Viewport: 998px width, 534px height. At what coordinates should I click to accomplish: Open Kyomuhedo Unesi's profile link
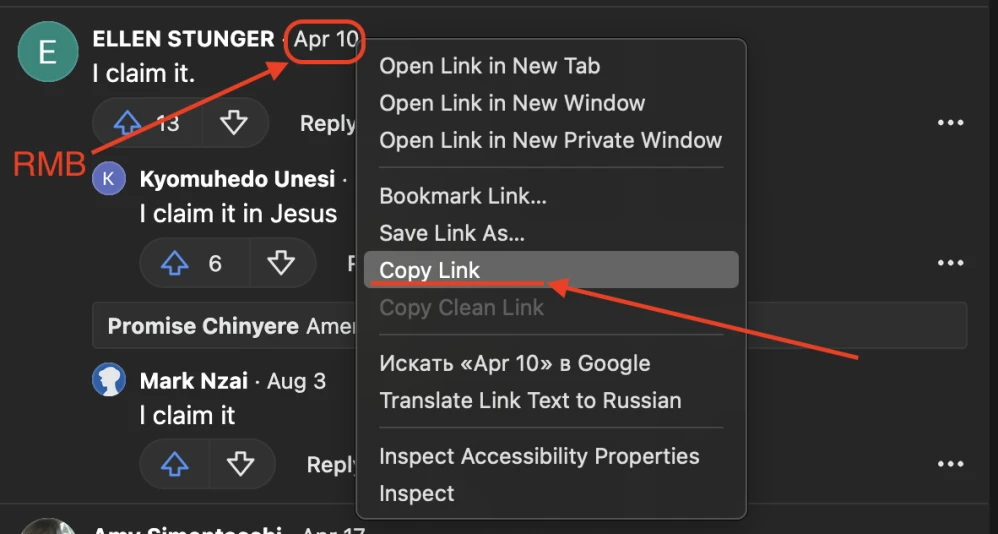point(237,179)
